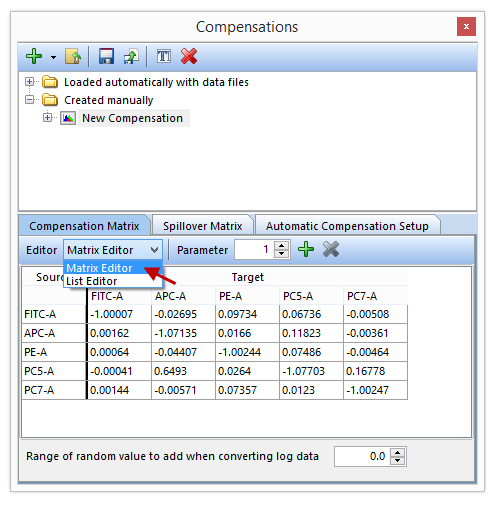Select the APC-A row label
This screenshot has height=505, width=499.
[x=54, y=333]
